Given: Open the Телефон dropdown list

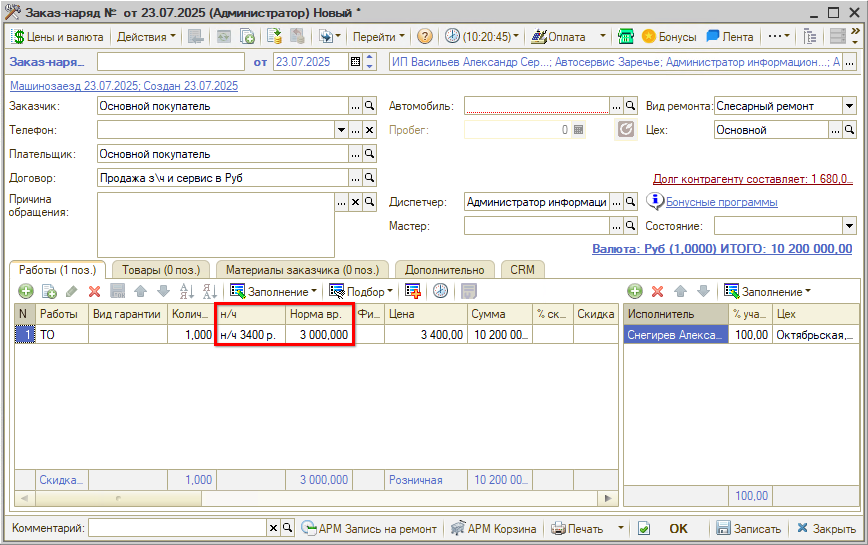Looking at the screenshot, I should [x=341, y=130].
